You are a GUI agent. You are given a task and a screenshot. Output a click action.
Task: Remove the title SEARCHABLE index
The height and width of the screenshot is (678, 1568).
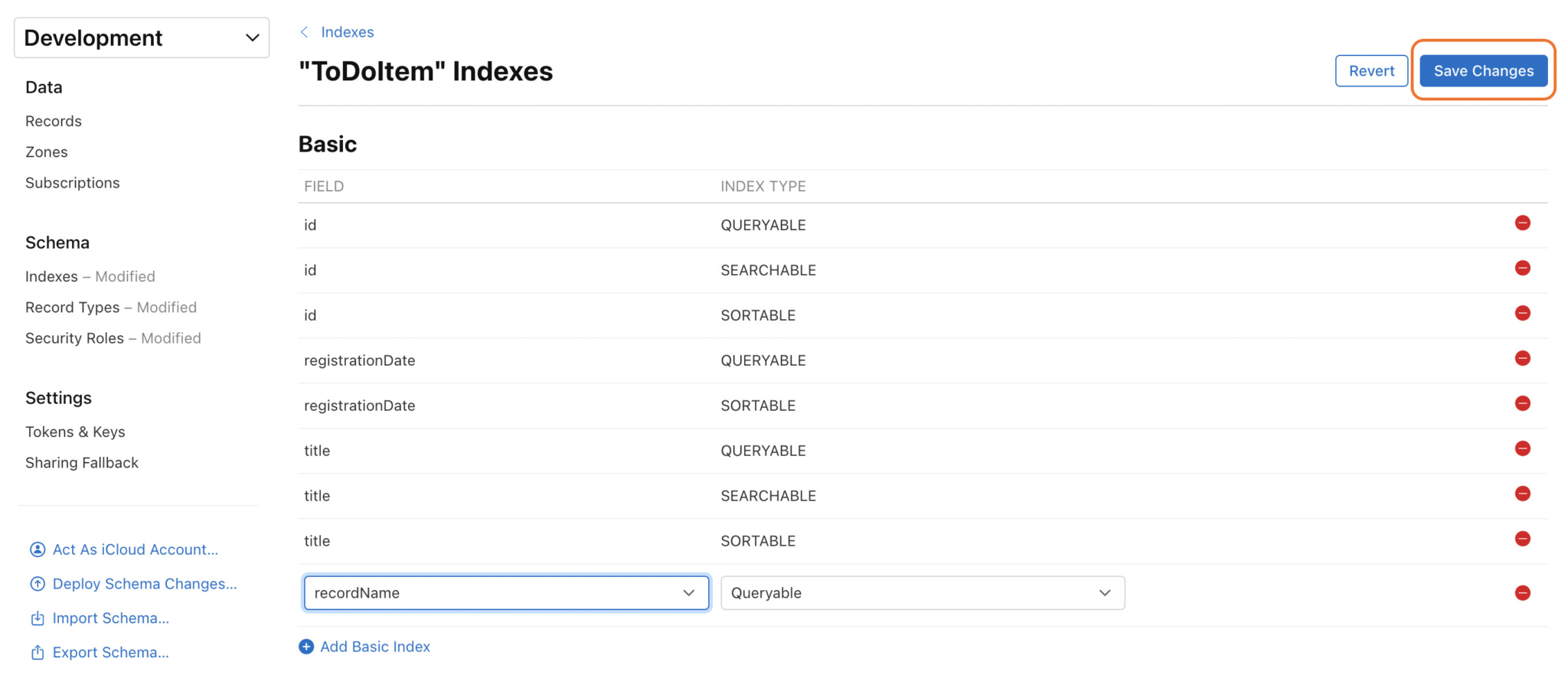[1522, 494]
